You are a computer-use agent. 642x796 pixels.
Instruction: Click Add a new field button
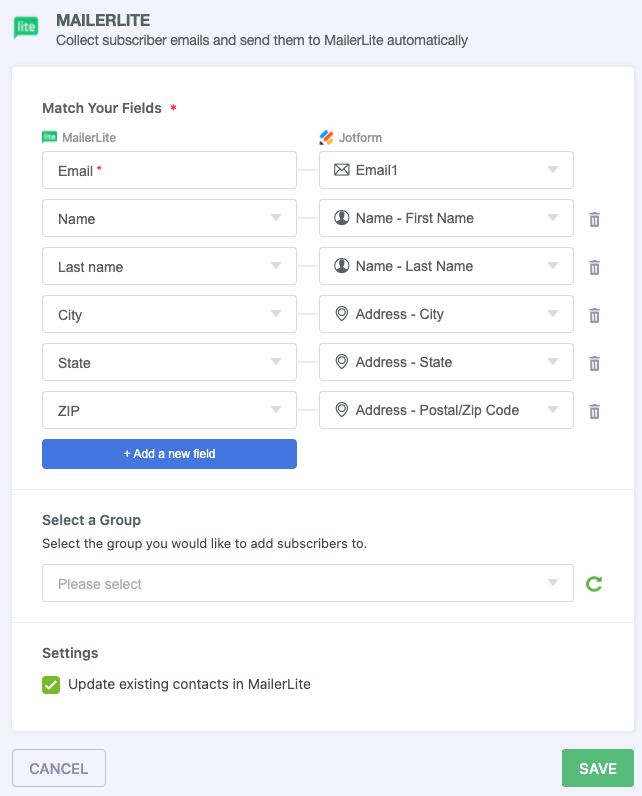[x=169, y=454]
